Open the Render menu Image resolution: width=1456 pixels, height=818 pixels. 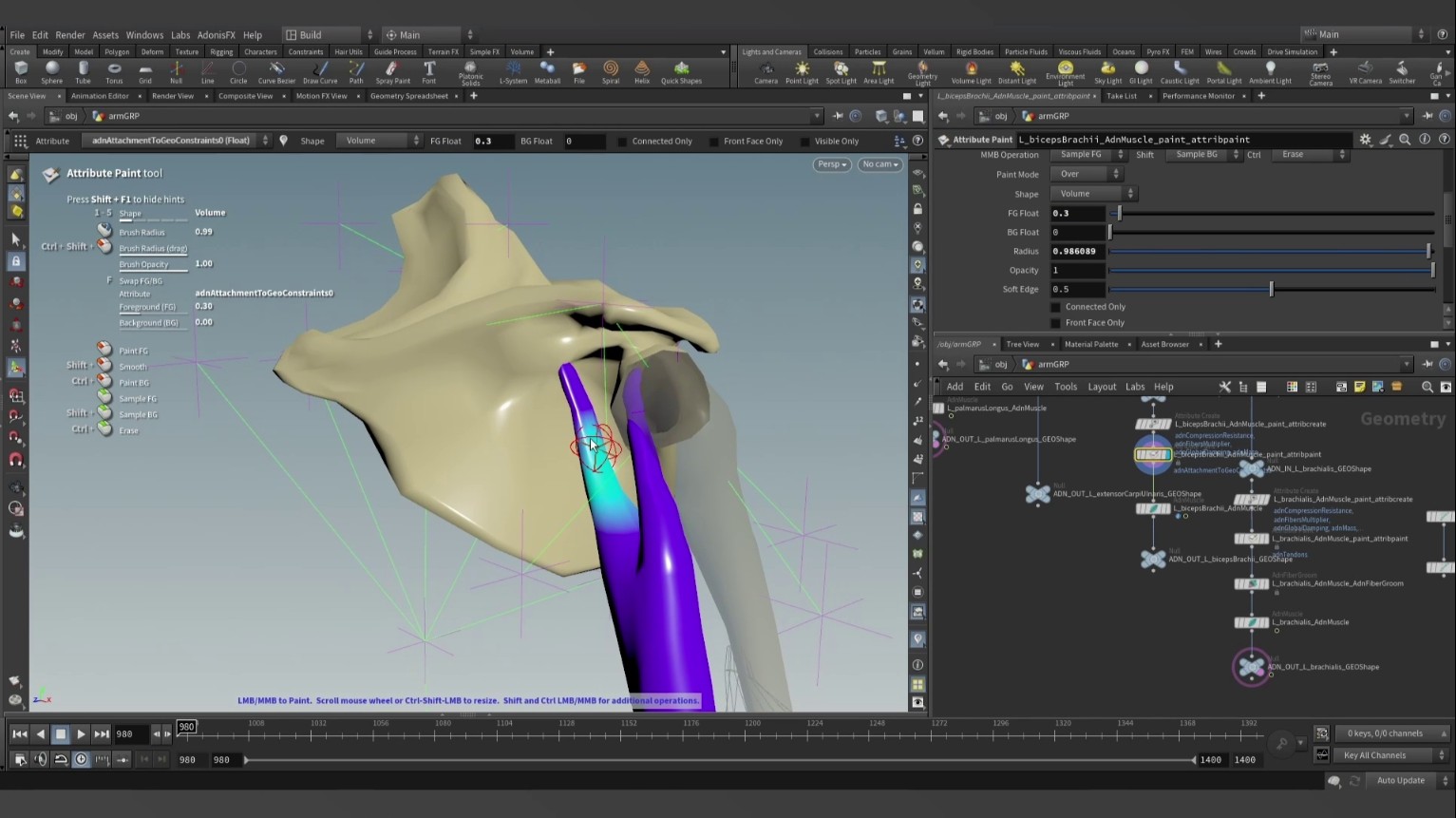click(x=69, y=35)
